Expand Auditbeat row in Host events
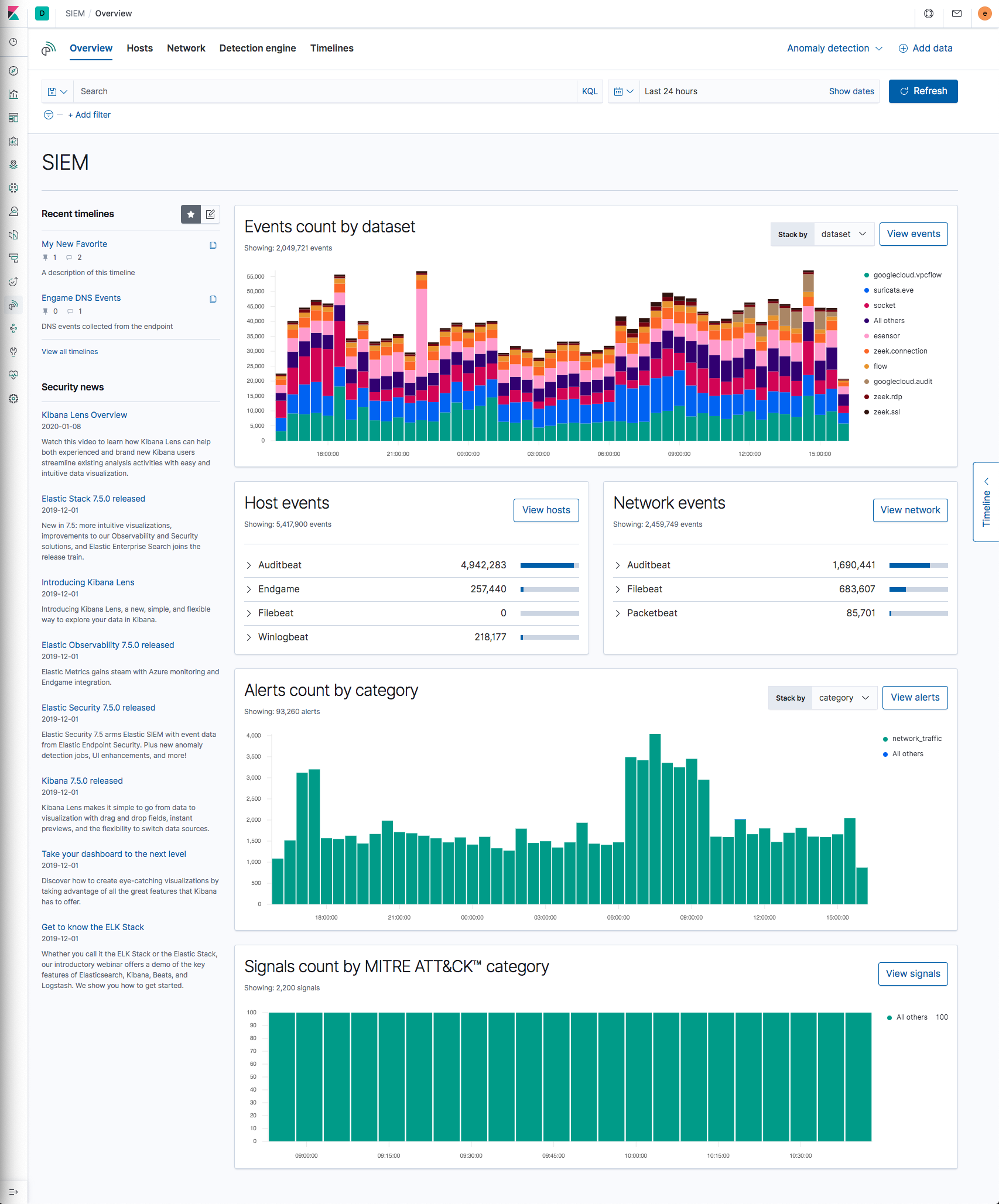The height and width of the screenshot is (1204, 999). click(249, 565)
